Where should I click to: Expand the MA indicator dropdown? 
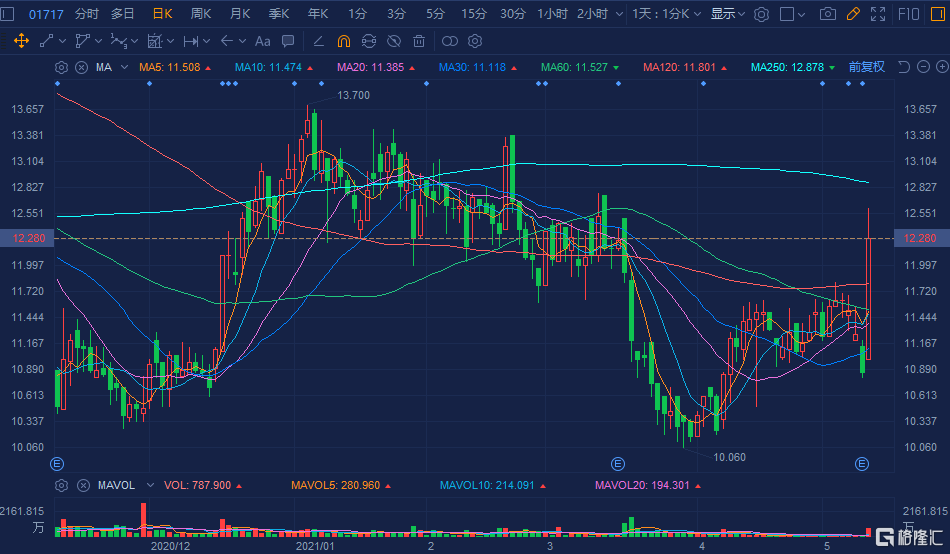(125, 67)
